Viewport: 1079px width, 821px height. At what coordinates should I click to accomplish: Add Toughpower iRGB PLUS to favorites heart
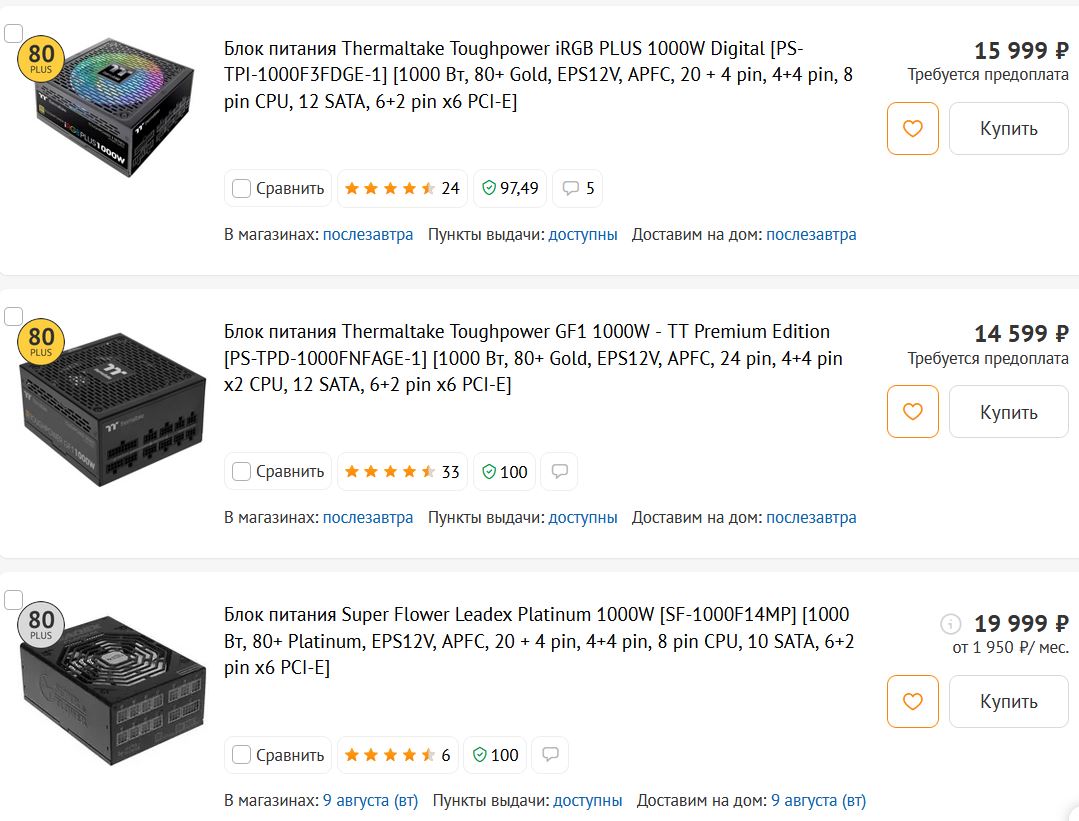[912, 129]
